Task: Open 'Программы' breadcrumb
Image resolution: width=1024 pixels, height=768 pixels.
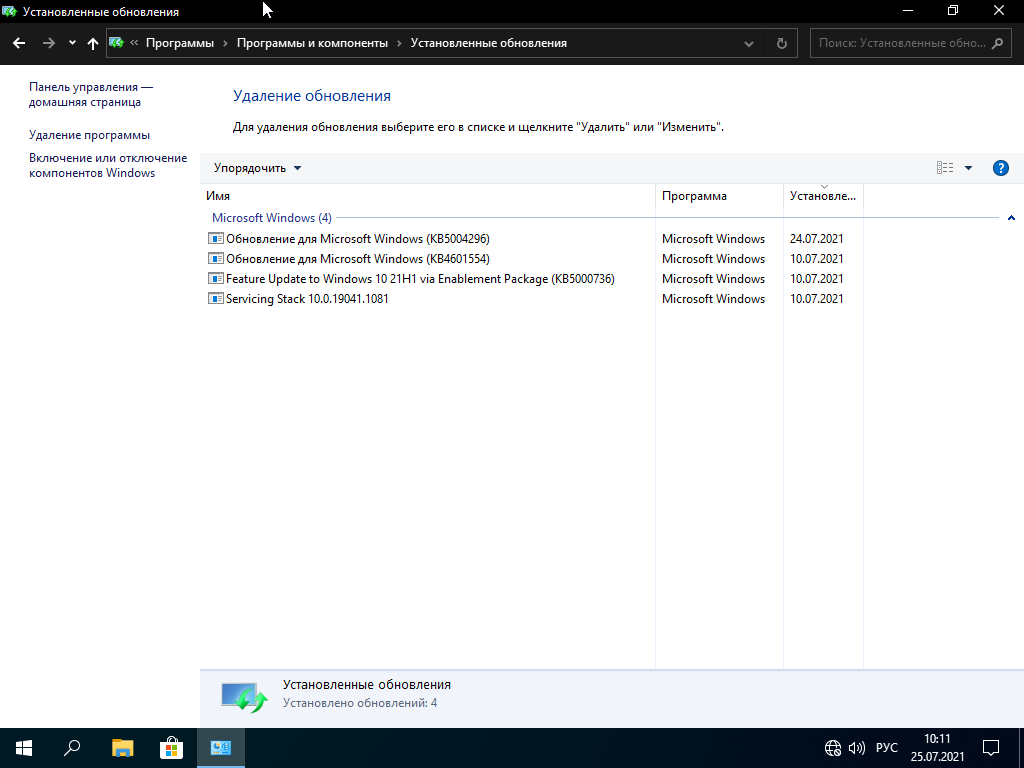Action: pyautogui.click(x=180, y=43)
